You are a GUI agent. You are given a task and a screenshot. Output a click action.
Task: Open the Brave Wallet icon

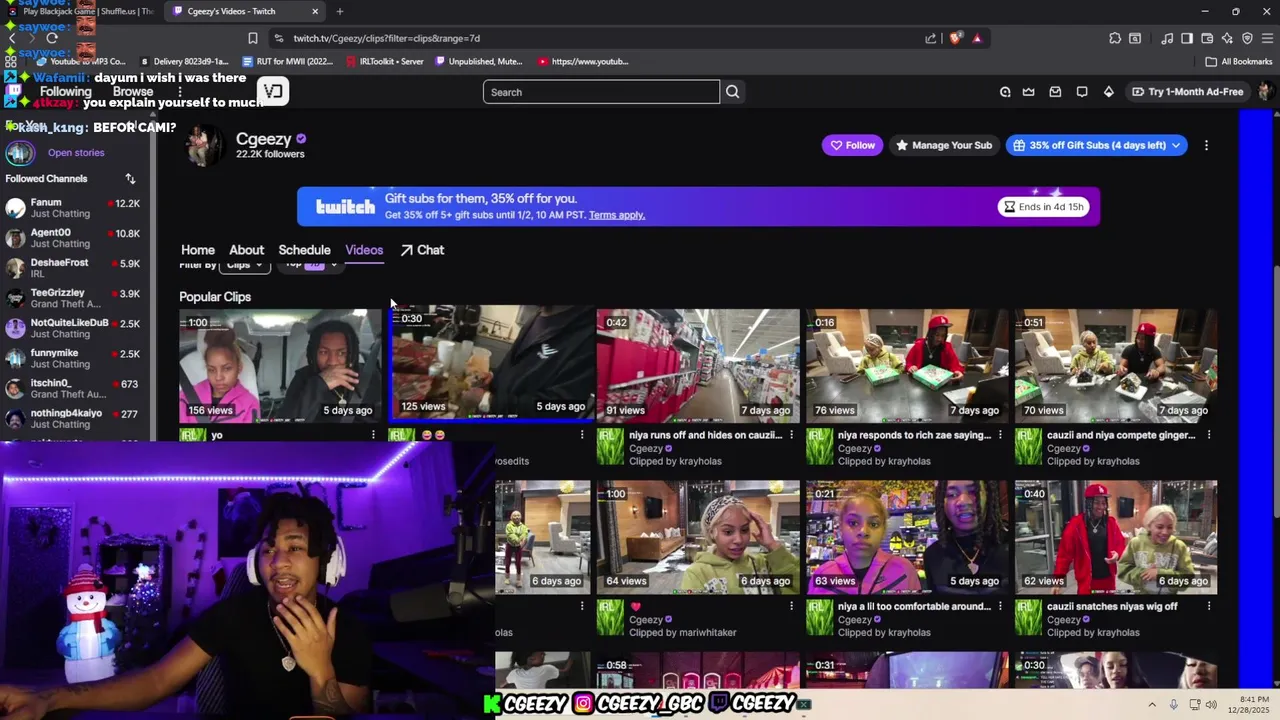coord(1207,38)
